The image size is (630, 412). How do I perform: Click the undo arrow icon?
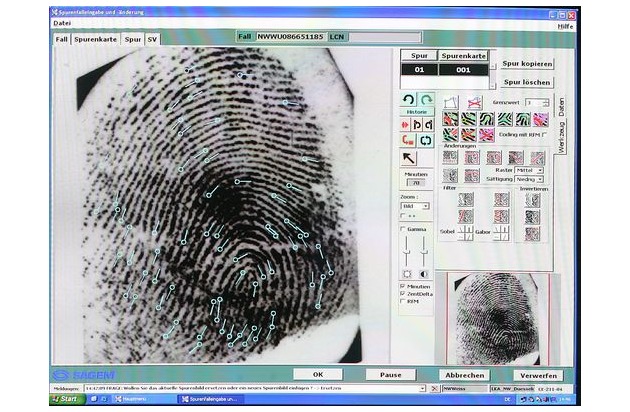point(408,101)
